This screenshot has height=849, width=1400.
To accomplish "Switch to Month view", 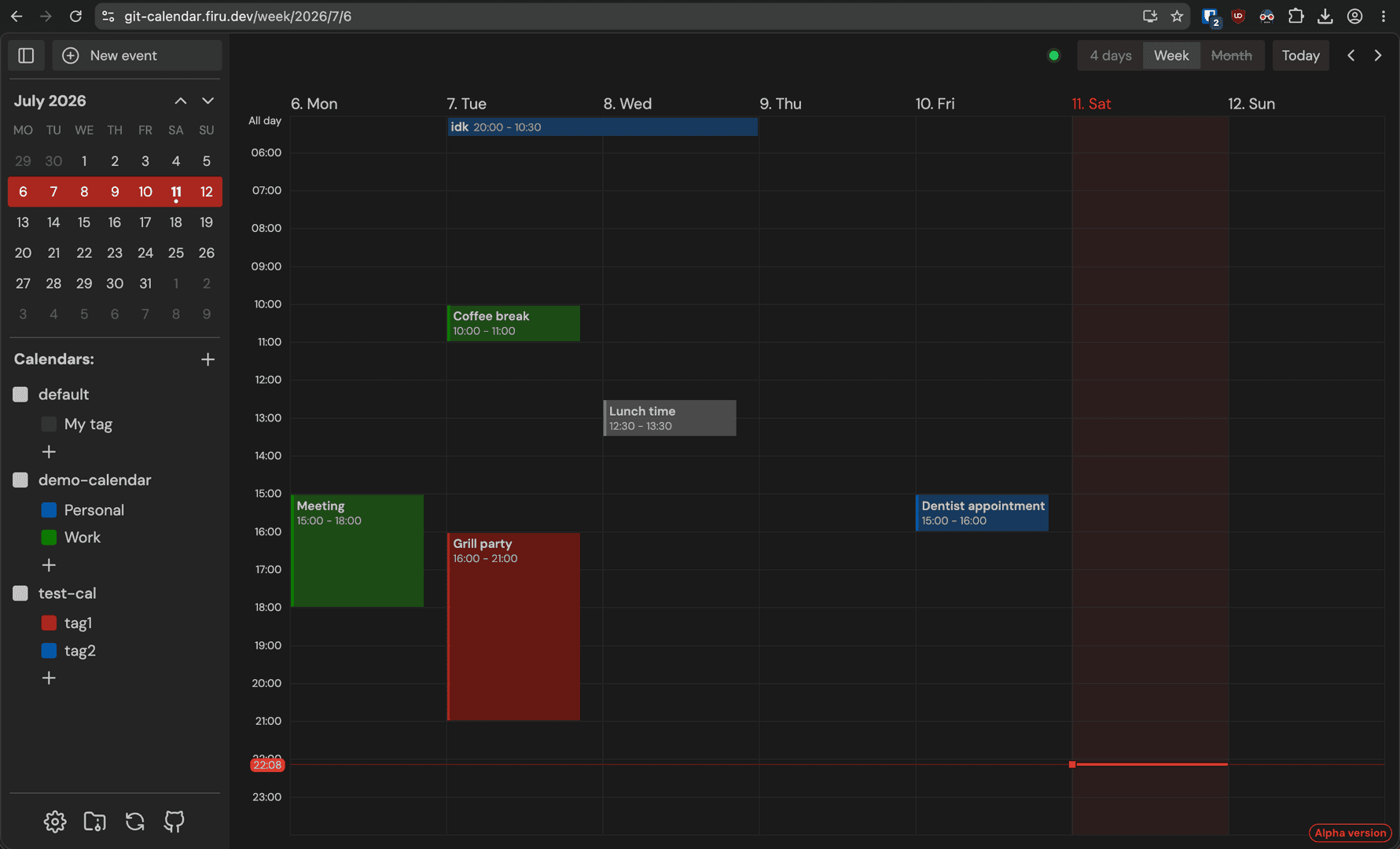I will coord(1232,56).
